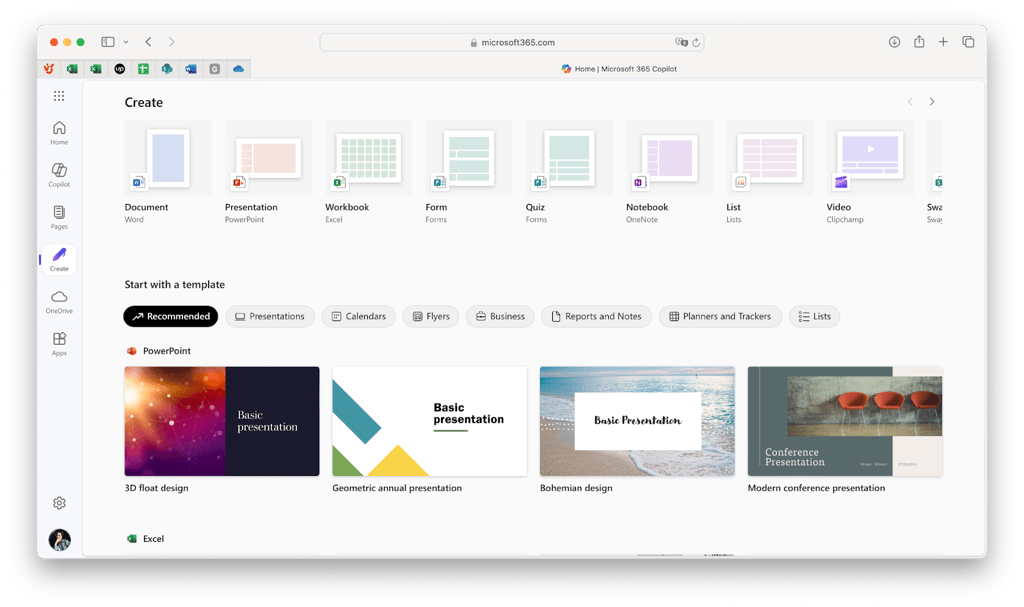The height and width of the screenshot is (607, 1024).
Task: Open Apps in the sidebar
Action: 59,344
